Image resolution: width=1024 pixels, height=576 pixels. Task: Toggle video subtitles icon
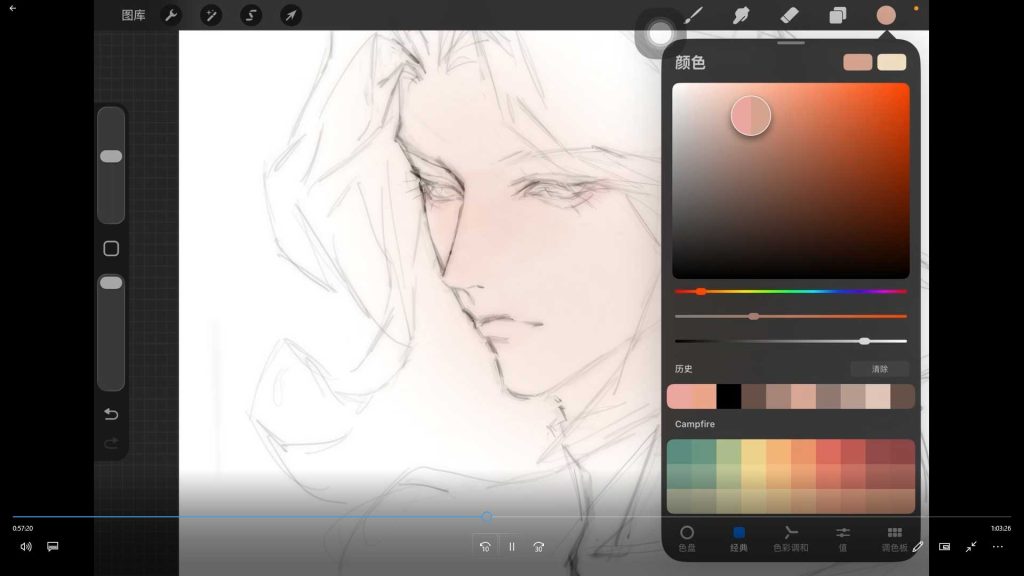click(x=53, y=547)
